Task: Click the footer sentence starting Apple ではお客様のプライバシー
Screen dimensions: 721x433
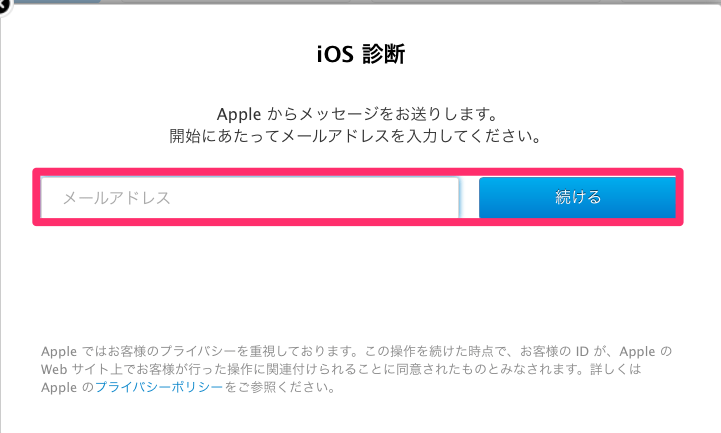Action: tap(357, 351)
